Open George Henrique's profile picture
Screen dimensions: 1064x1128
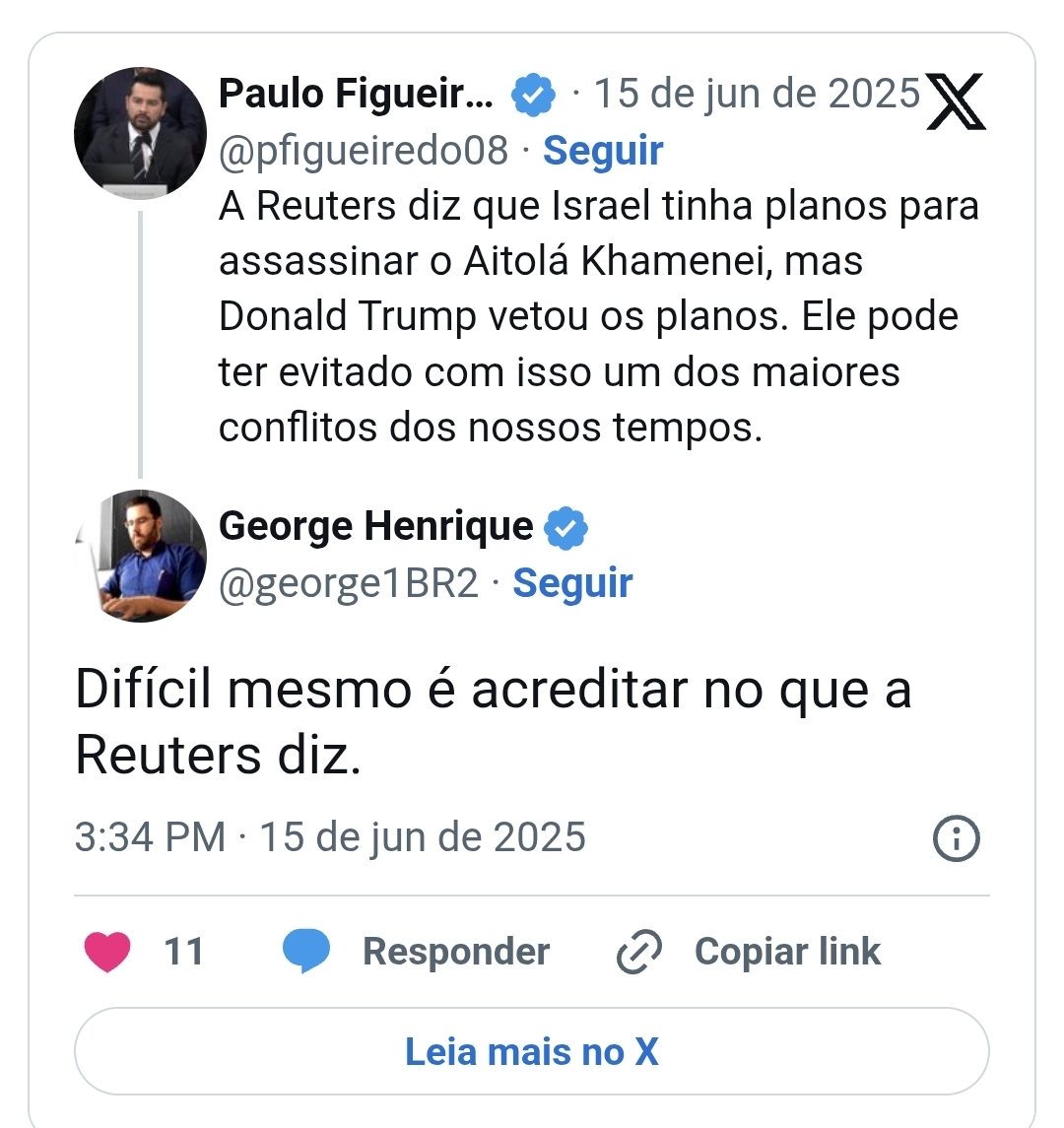(140, 556)
